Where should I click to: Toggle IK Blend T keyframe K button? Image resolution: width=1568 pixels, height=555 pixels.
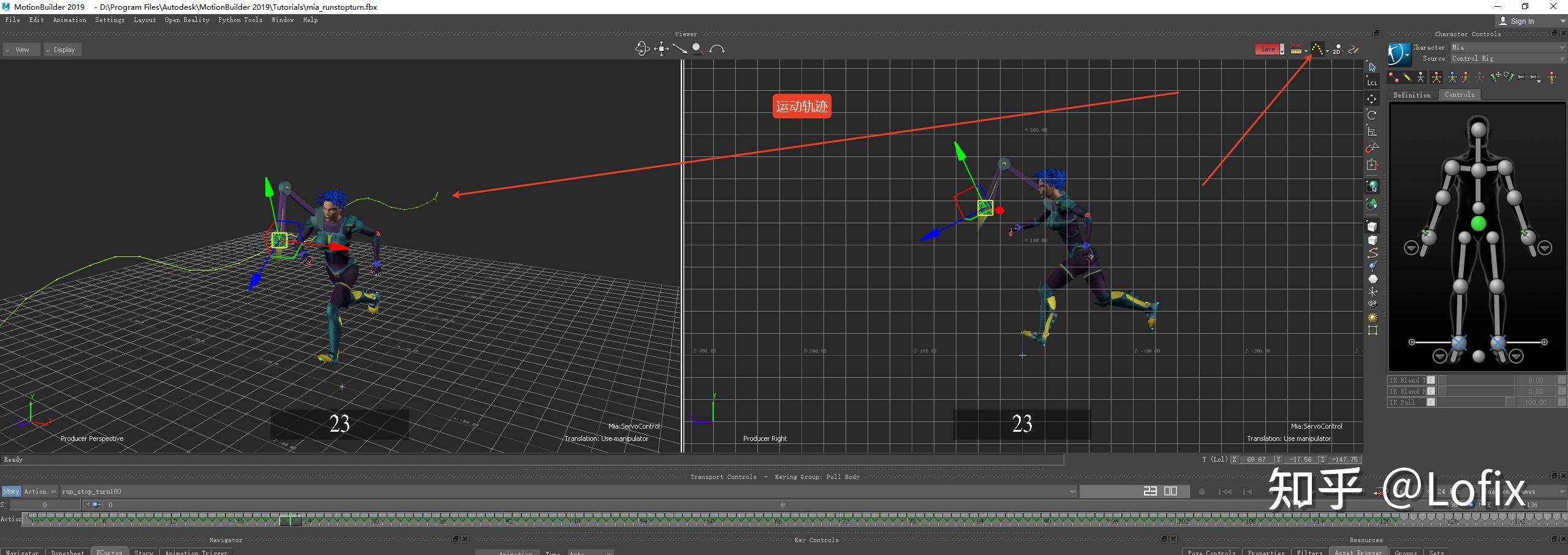1431,380
